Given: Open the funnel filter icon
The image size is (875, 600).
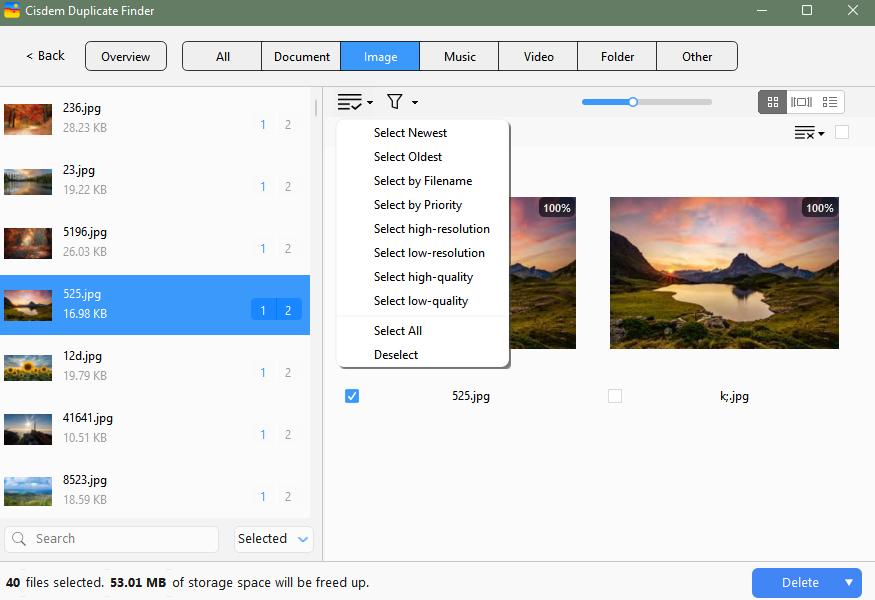Looking at the screenshot, I should click(x=395, y=101).
